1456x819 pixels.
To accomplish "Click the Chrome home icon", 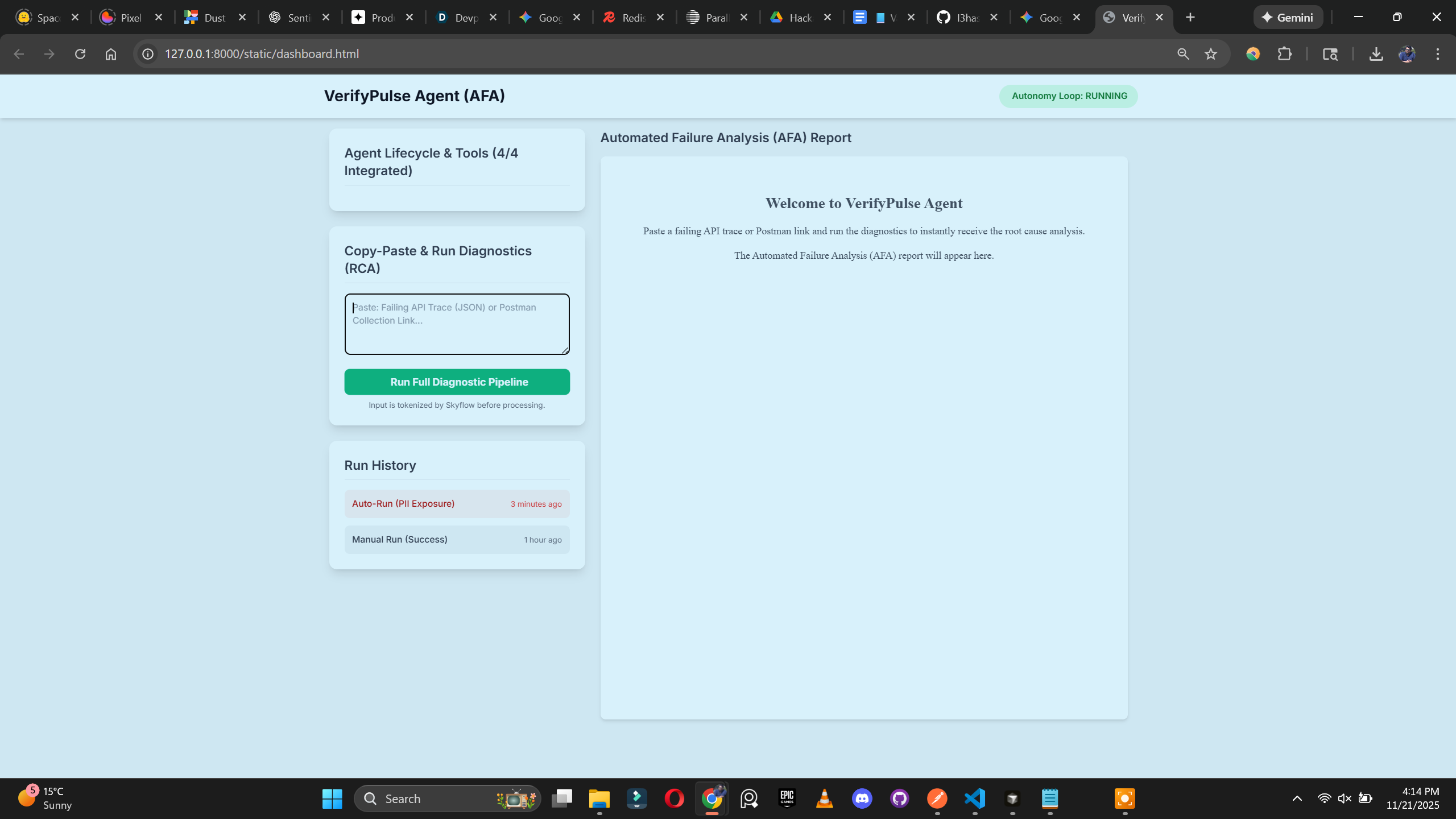I will (x=111, y=54).
